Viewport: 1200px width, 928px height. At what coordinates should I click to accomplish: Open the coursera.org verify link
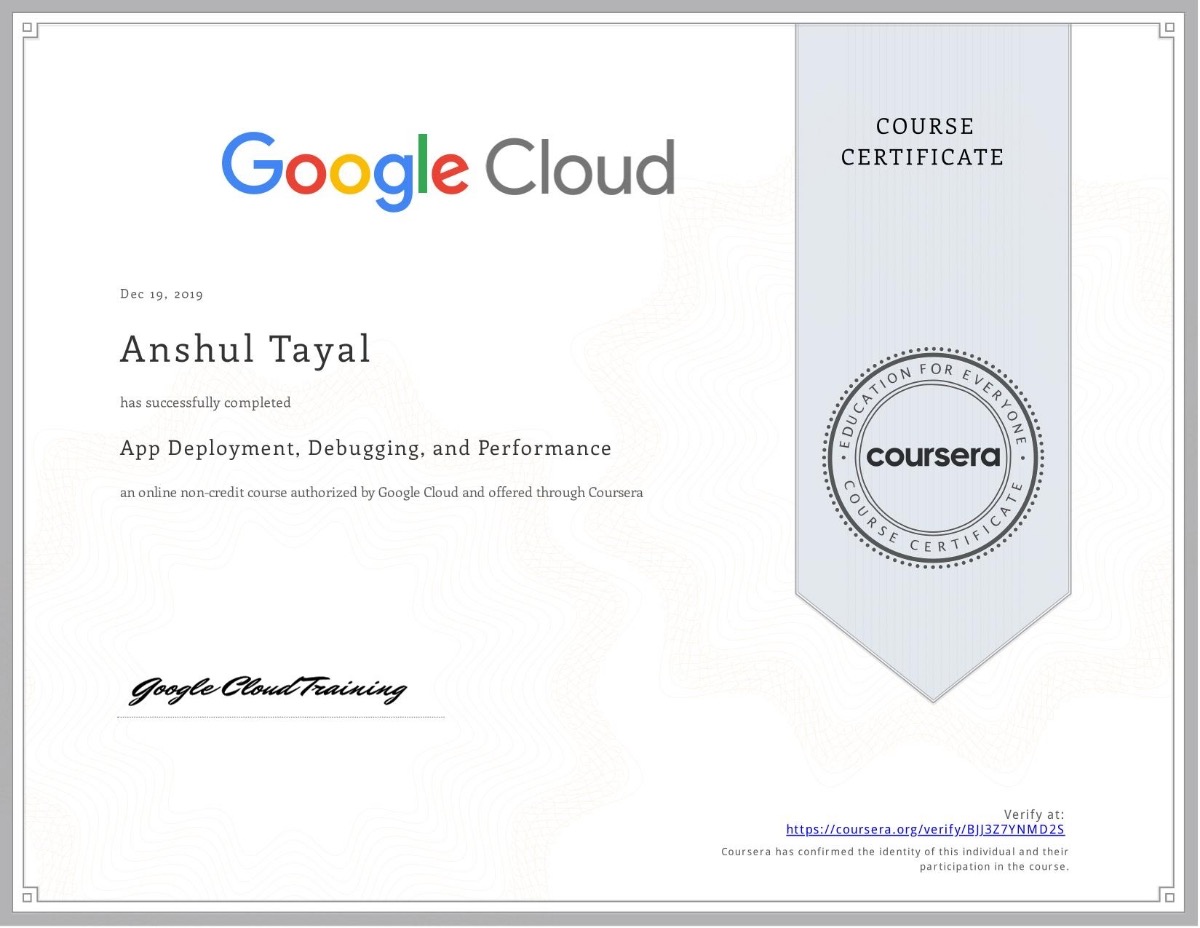925,829
